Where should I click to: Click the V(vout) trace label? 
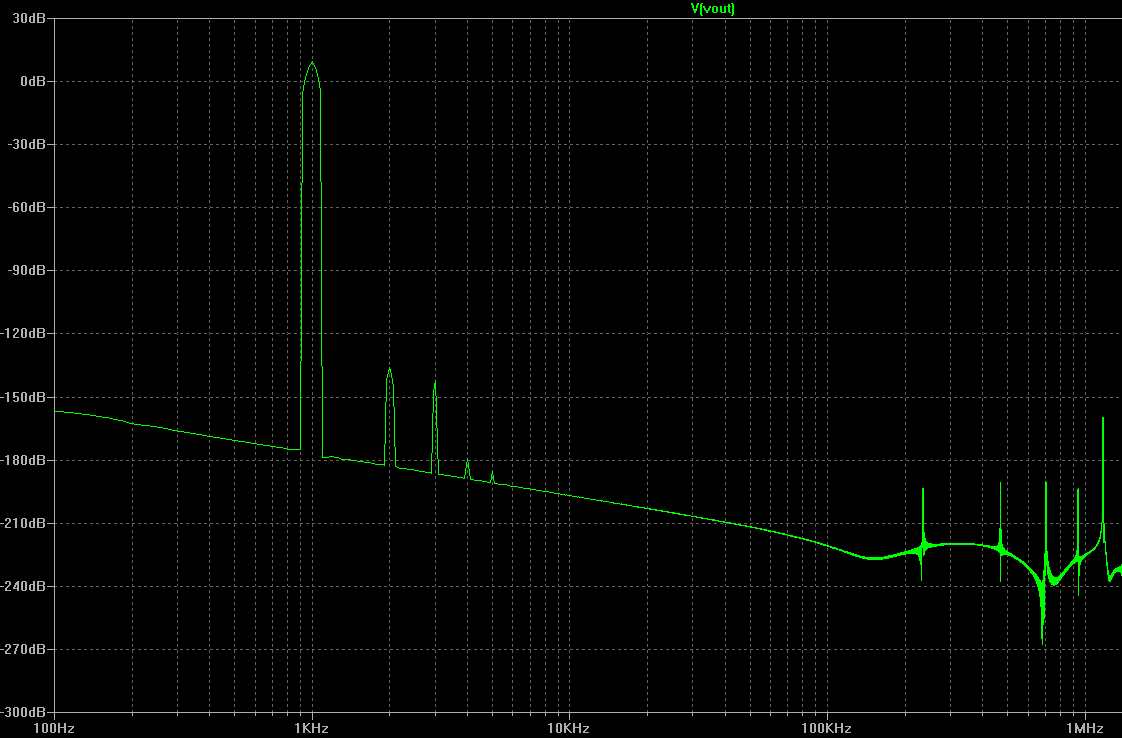712,9
